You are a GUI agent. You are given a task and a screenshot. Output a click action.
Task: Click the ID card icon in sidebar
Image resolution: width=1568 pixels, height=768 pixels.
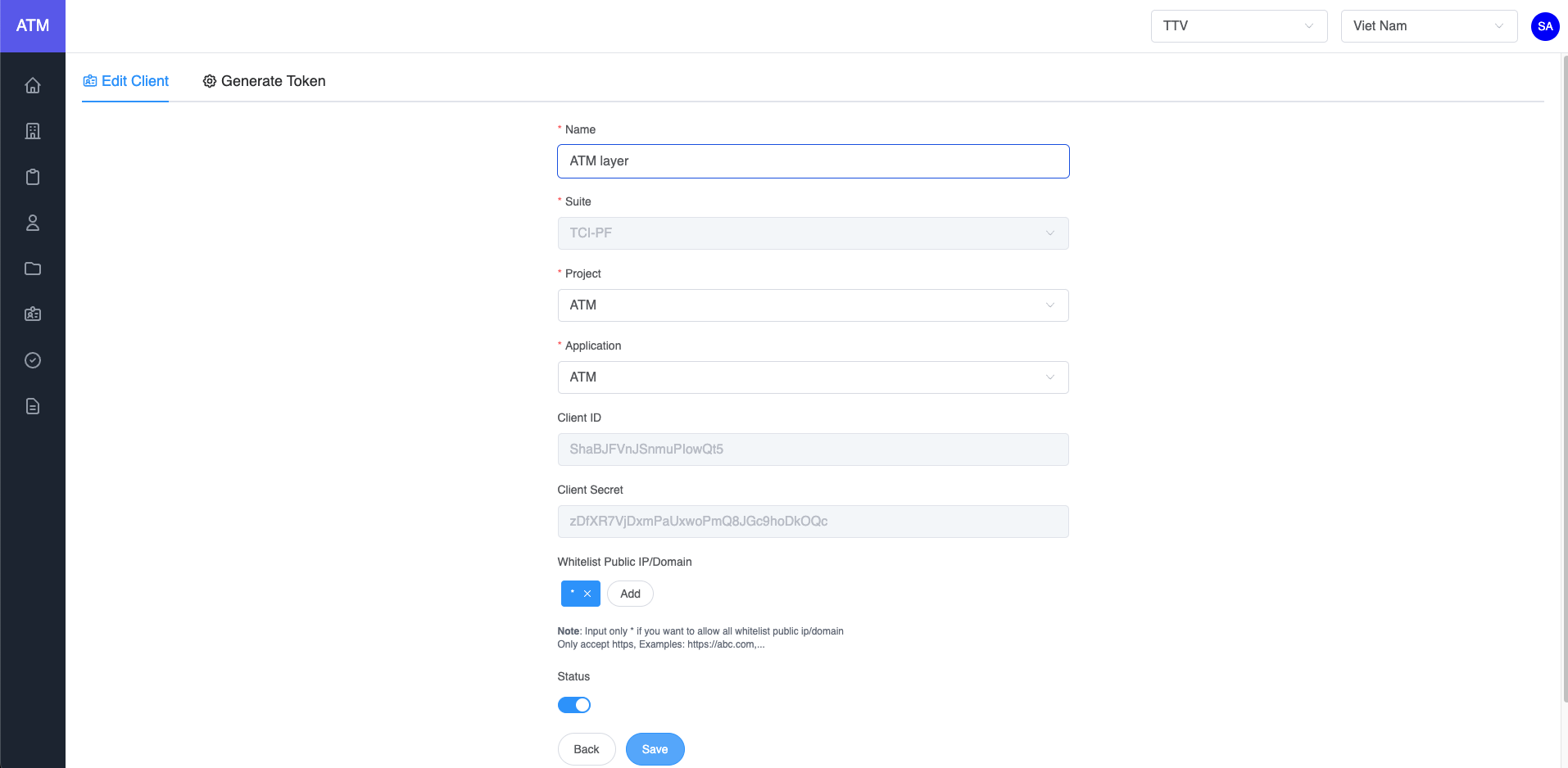[33, 314]
